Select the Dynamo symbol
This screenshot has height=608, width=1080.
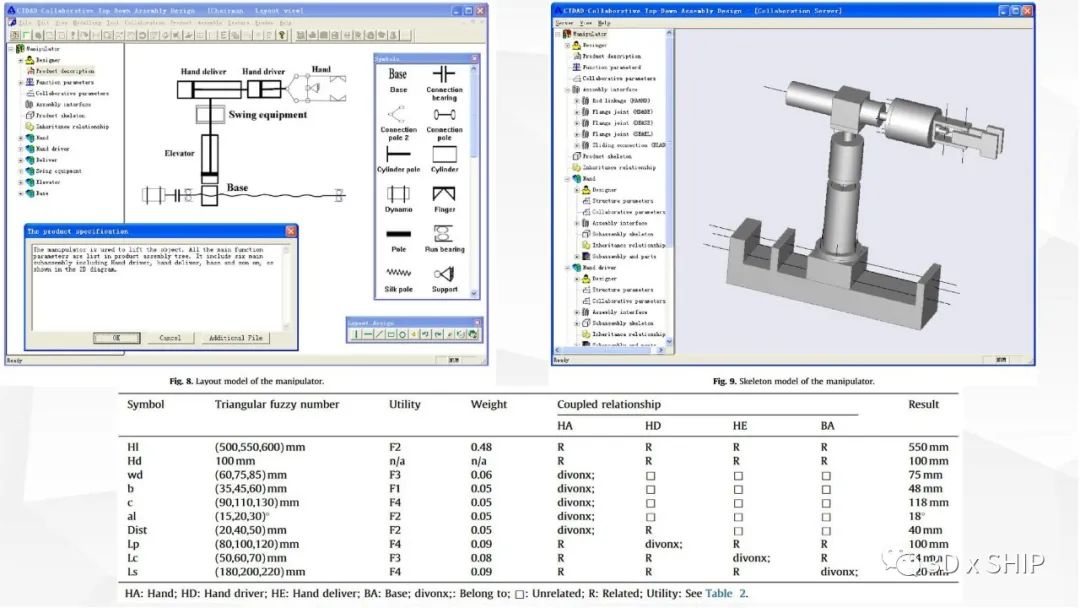click(x=398, y=200)
